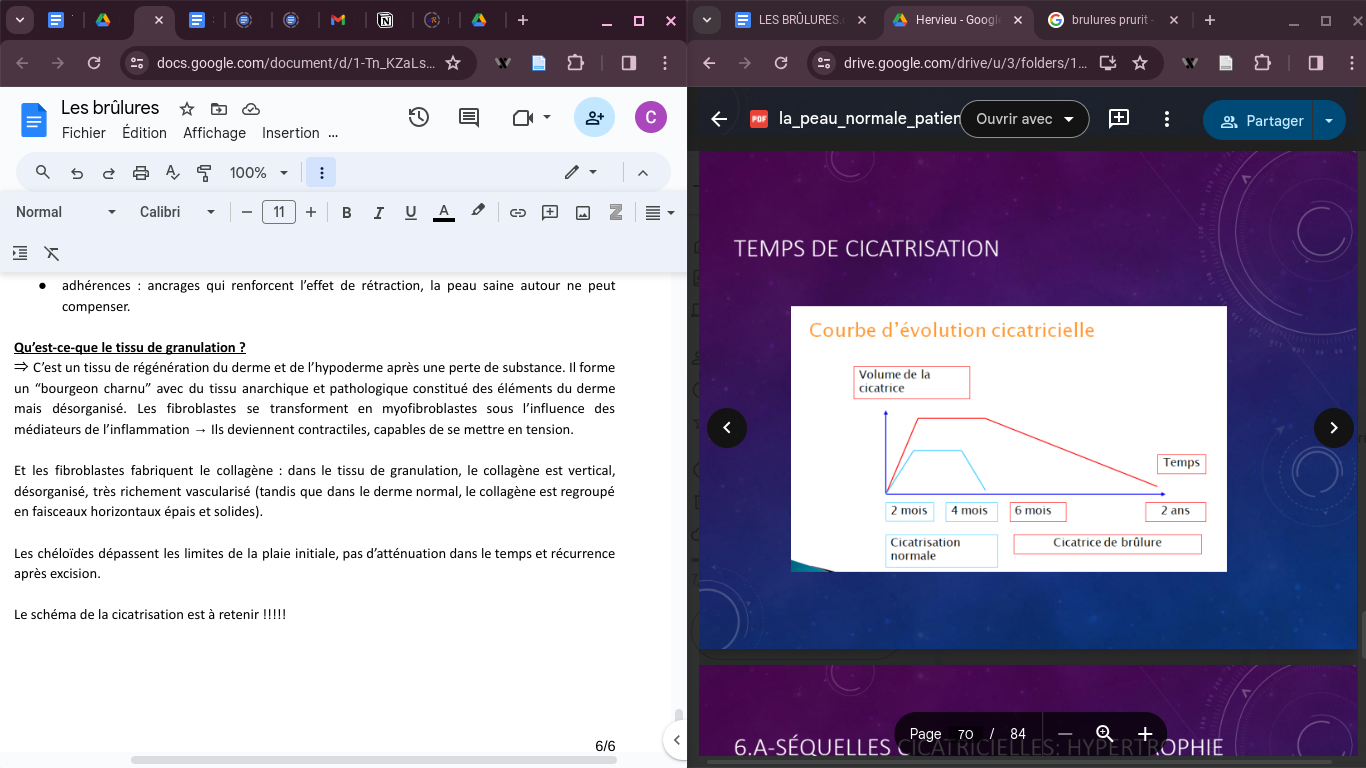The height and width of the screenshot is (768, 1366).
Task: Open text color picker
Action: click(x=443, y=212)
